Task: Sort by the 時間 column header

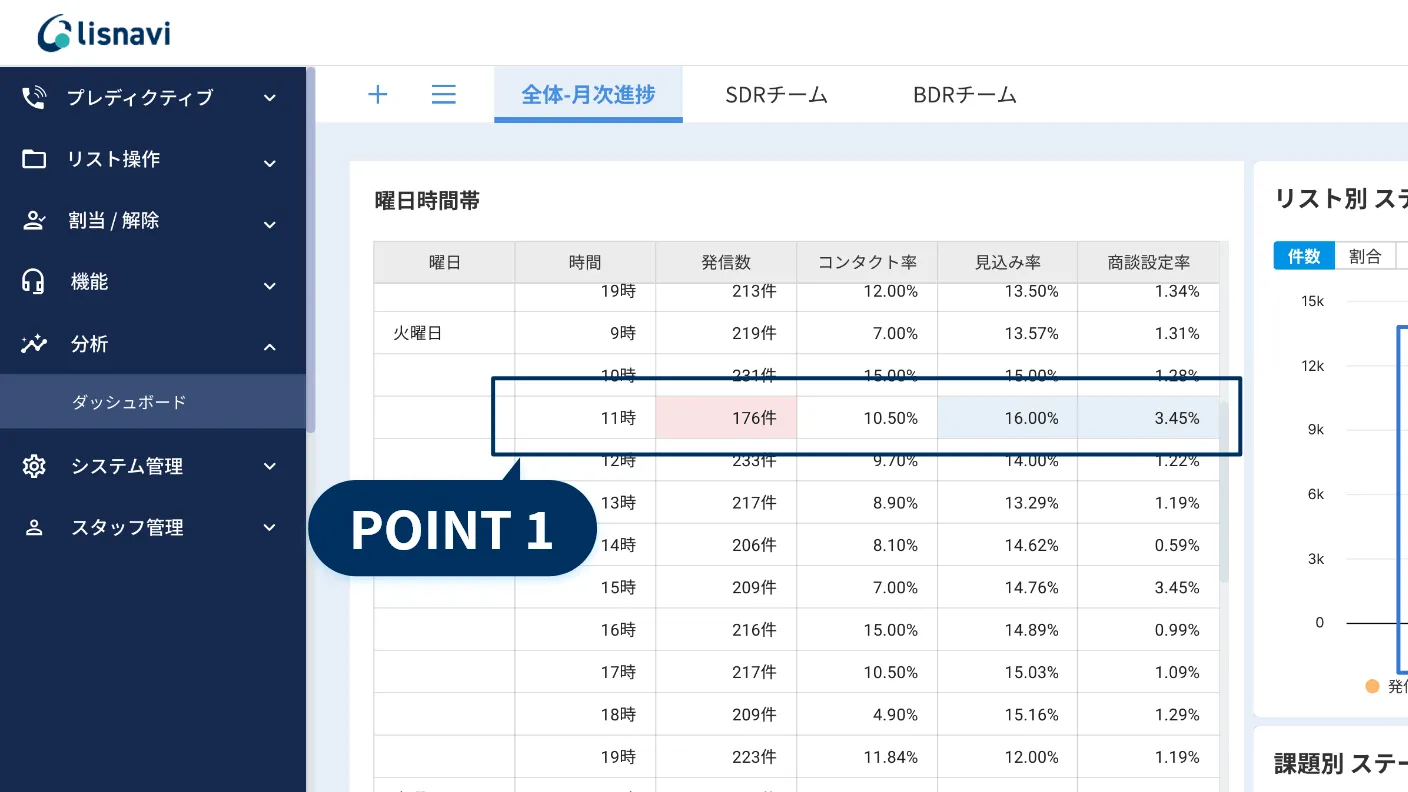Action: (585, 262)
